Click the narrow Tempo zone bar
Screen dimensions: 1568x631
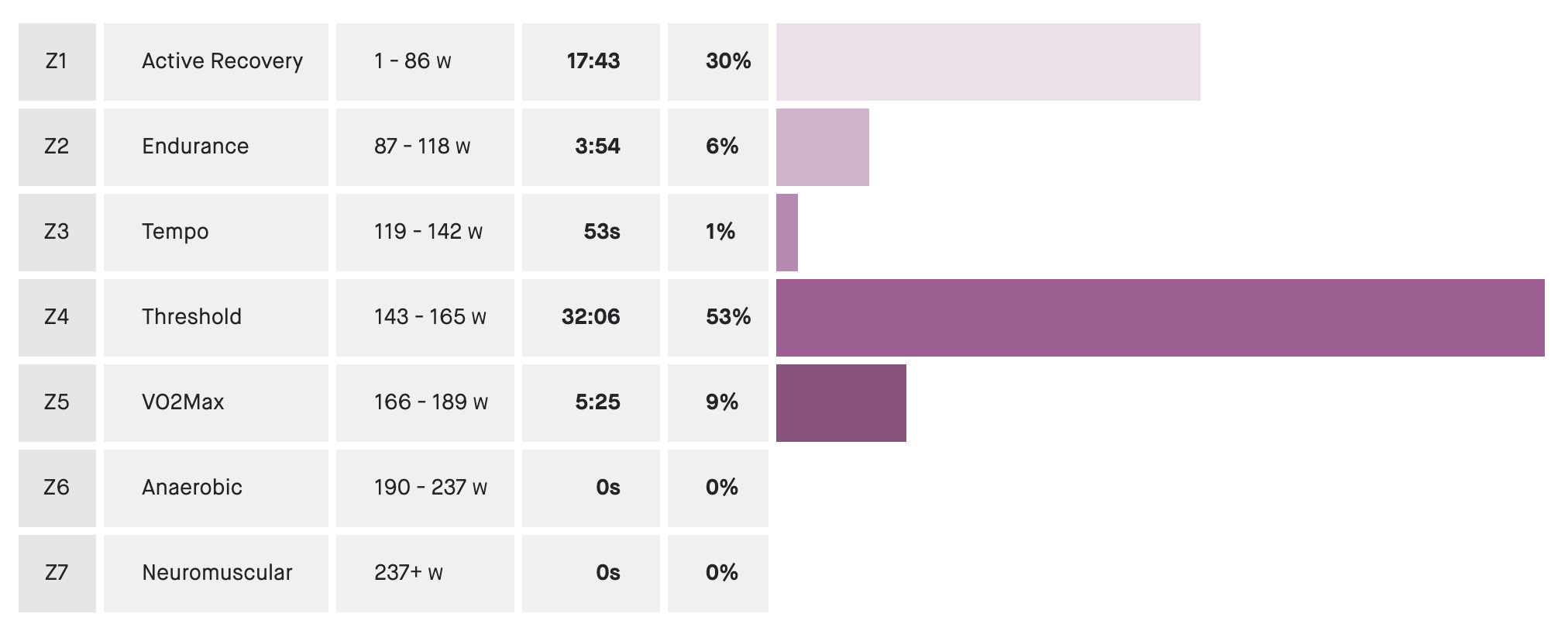pos(786,233)
